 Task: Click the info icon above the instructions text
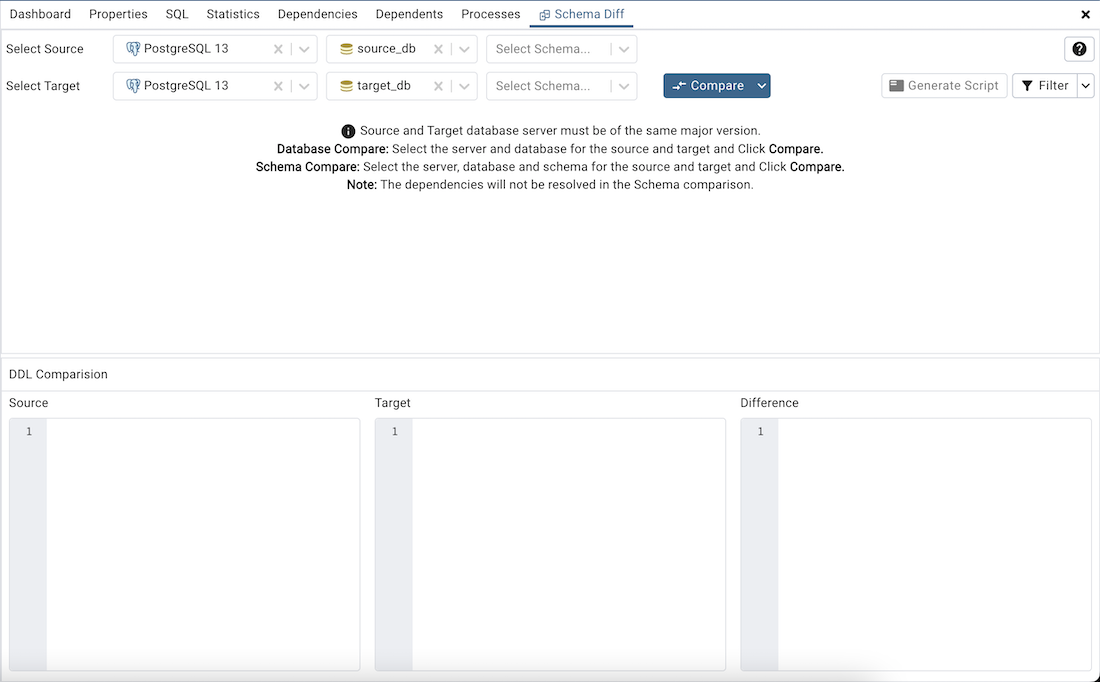(348, 130)
